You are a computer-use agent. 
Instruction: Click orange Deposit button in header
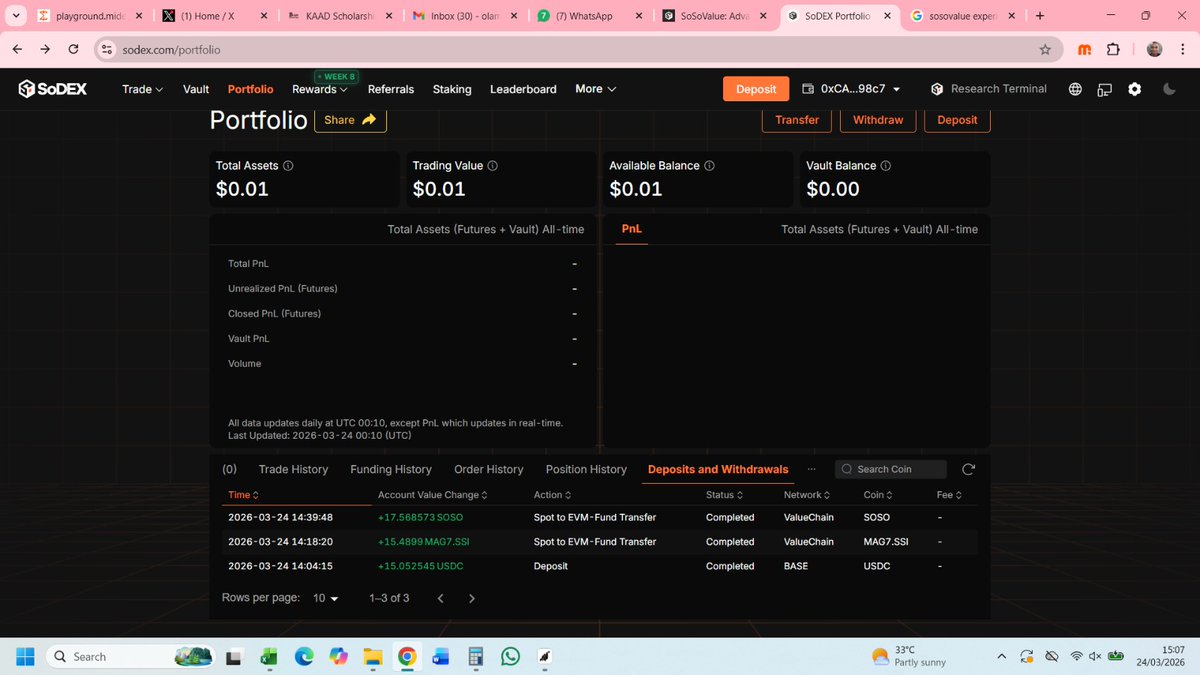pyautogui.click(x=756, y=89)
